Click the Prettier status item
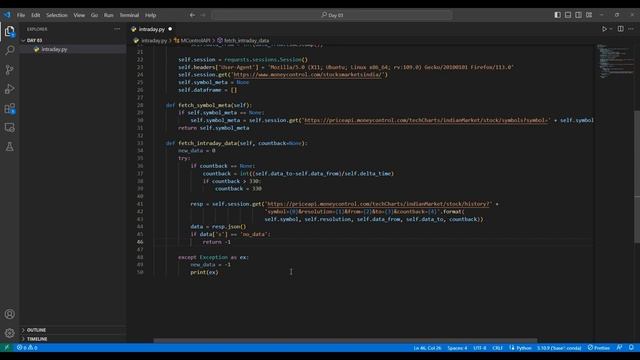The image size is (640, 360). click(x=599, y=348)
